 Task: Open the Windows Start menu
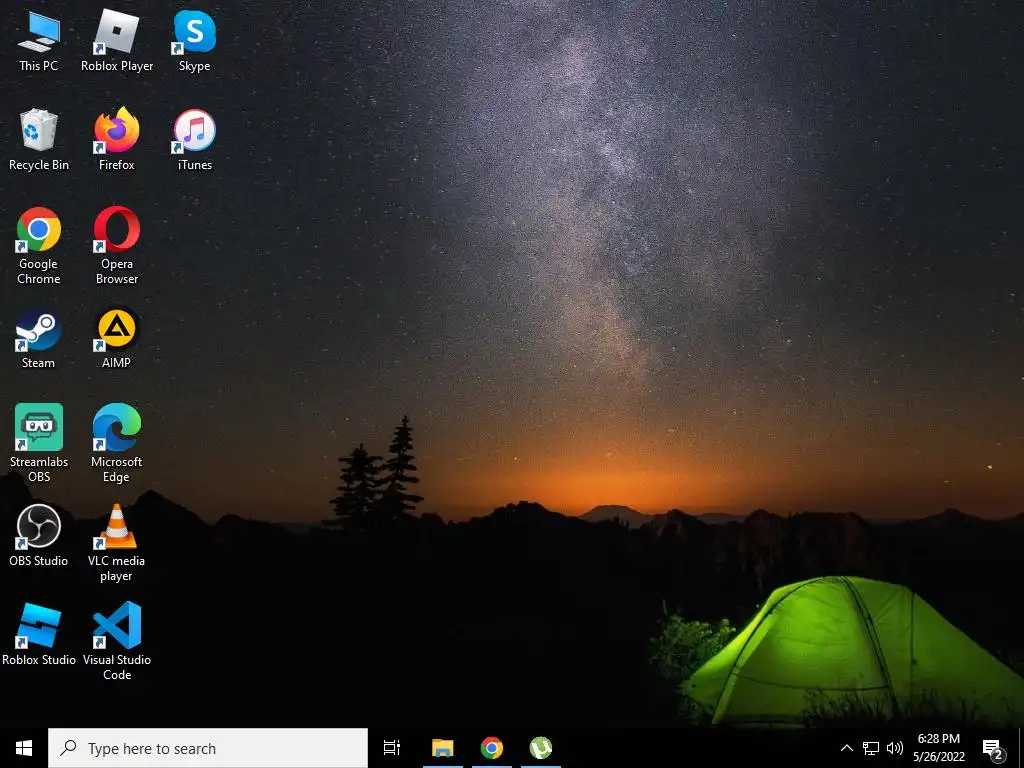(x=24, y=748)
